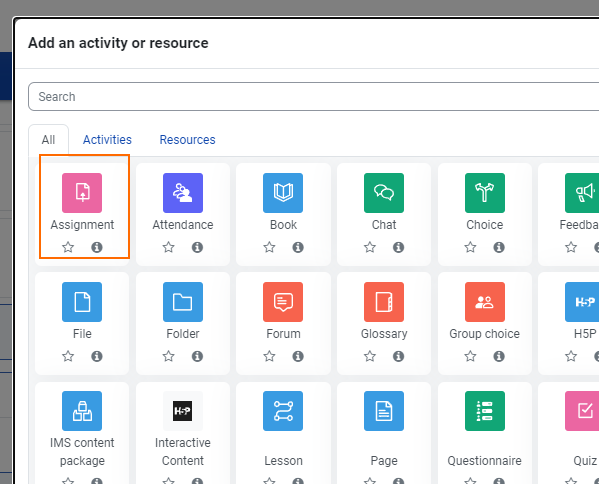599x484 pixels.
Task: Select the Group choice icon
Action: pos(485,302)
